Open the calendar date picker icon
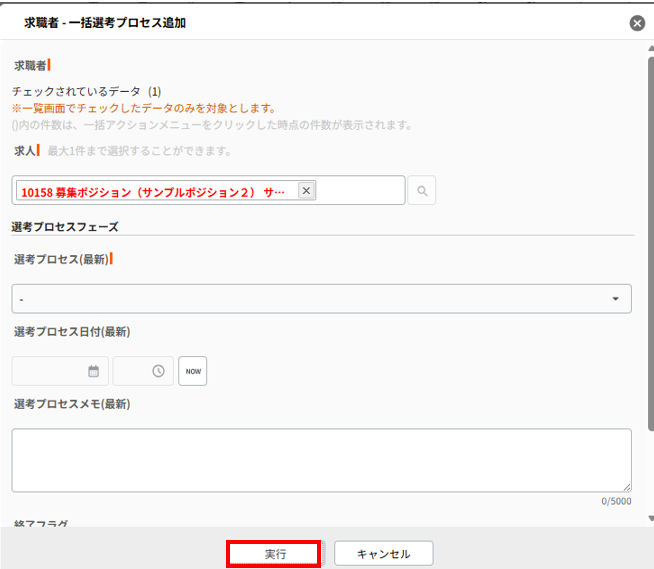Screen dimensions: 654x569 (94, 371)
